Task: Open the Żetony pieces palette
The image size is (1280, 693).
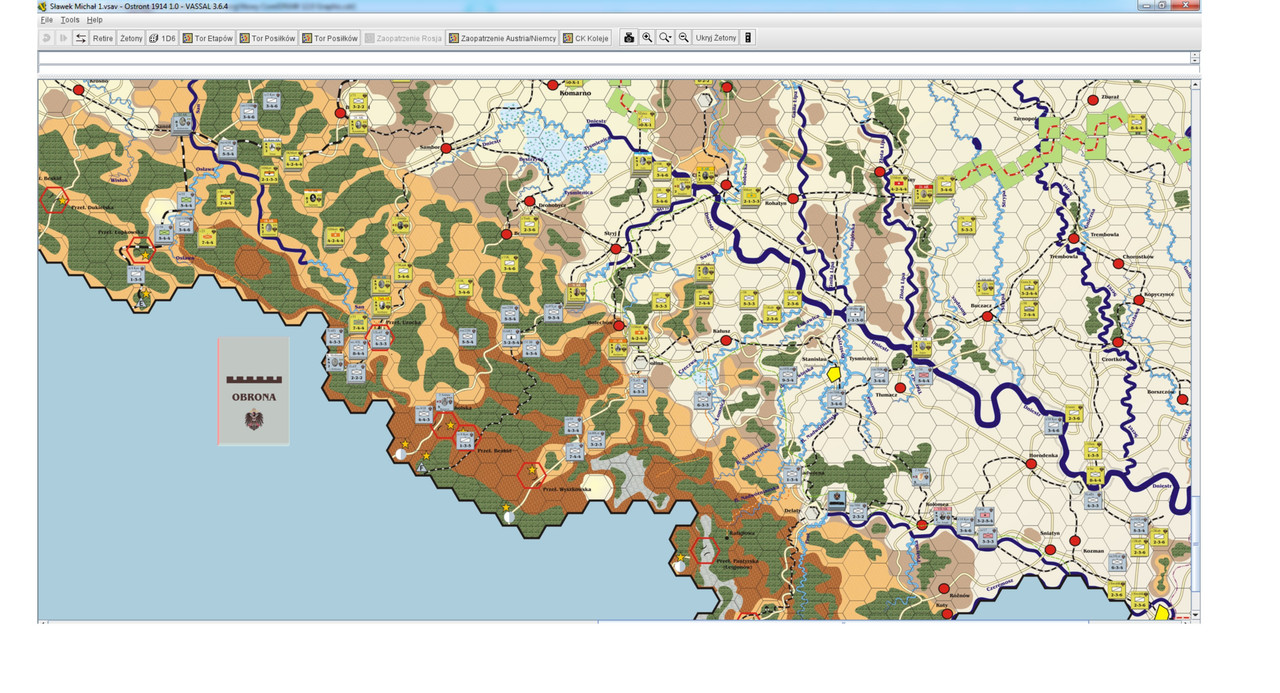Action: click(131, 38)
